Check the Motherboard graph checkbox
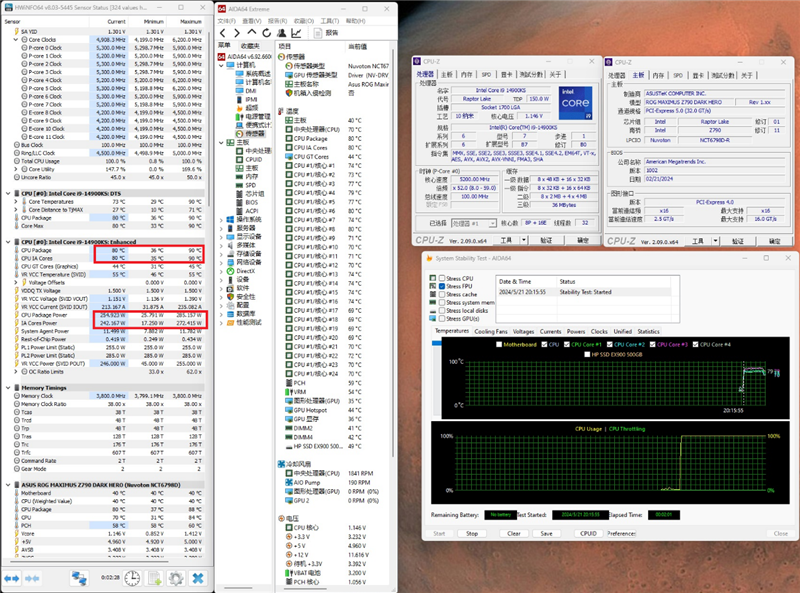Image resolution: width=800 pixels, height=593 pixels. pyautogui.click(x=499, y=344)
